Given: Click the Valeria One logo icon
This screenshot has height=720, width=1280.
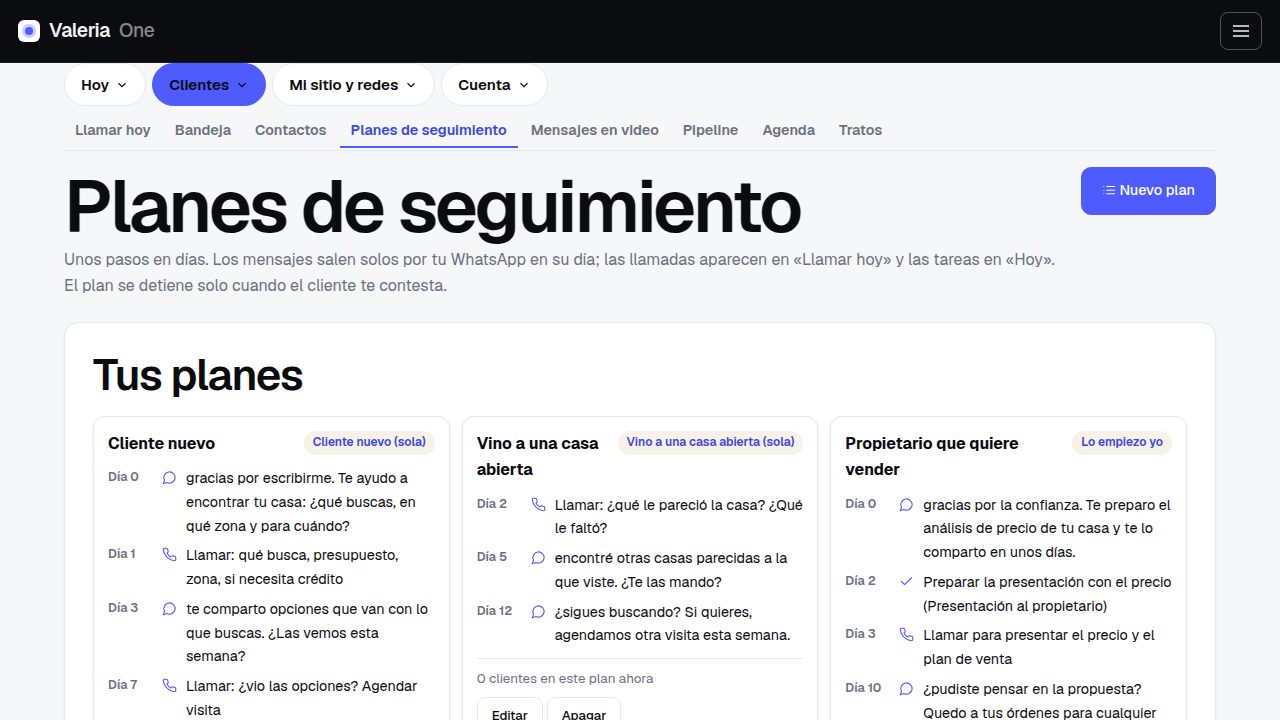Looking at the screenshot, I should point(29,31).
